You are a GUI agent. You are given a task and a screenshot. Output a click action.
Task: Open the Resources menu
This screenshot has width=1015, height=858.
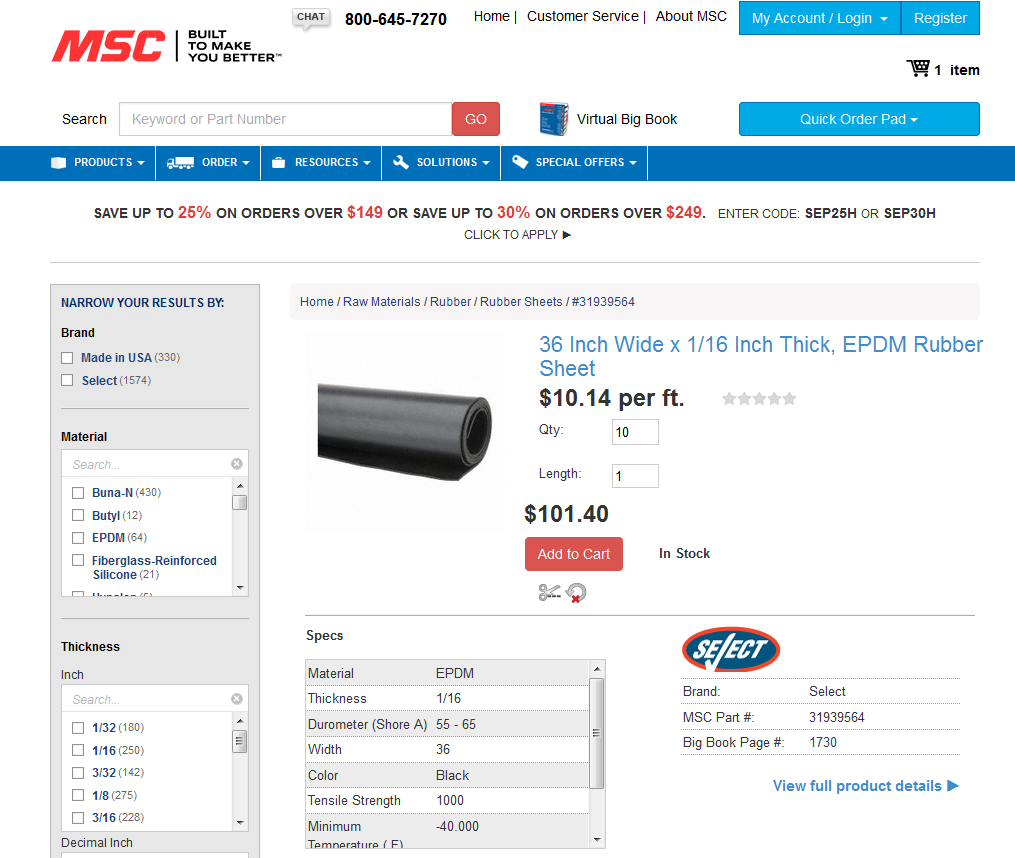click(x=321, y=163)
